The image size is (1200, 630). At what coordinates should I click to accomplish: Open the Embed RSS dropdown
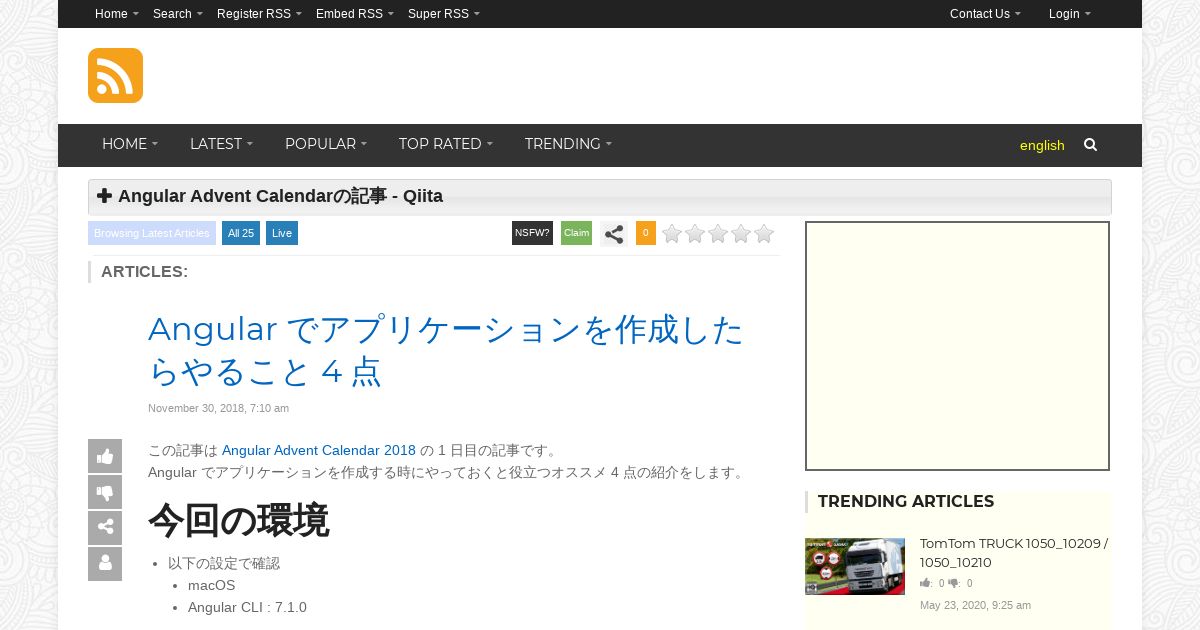point(355,14)
